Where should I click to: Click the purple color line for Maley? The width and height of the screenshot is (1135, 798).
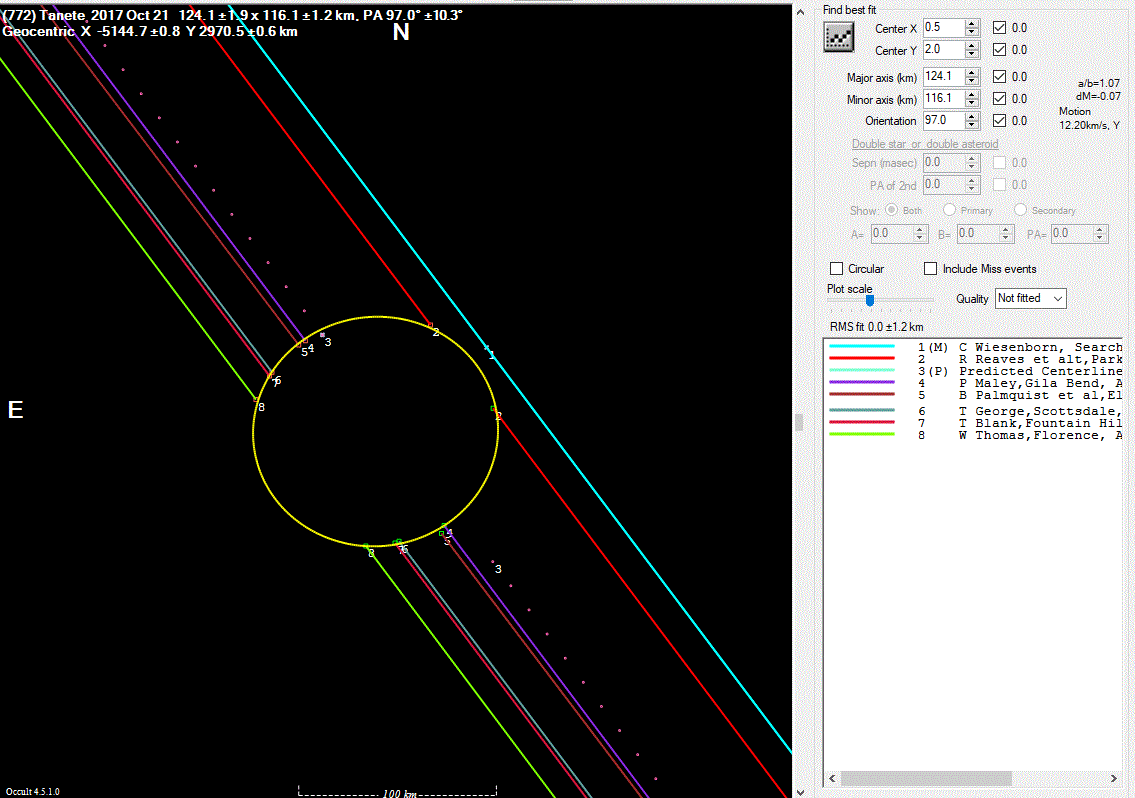point(862,382)
